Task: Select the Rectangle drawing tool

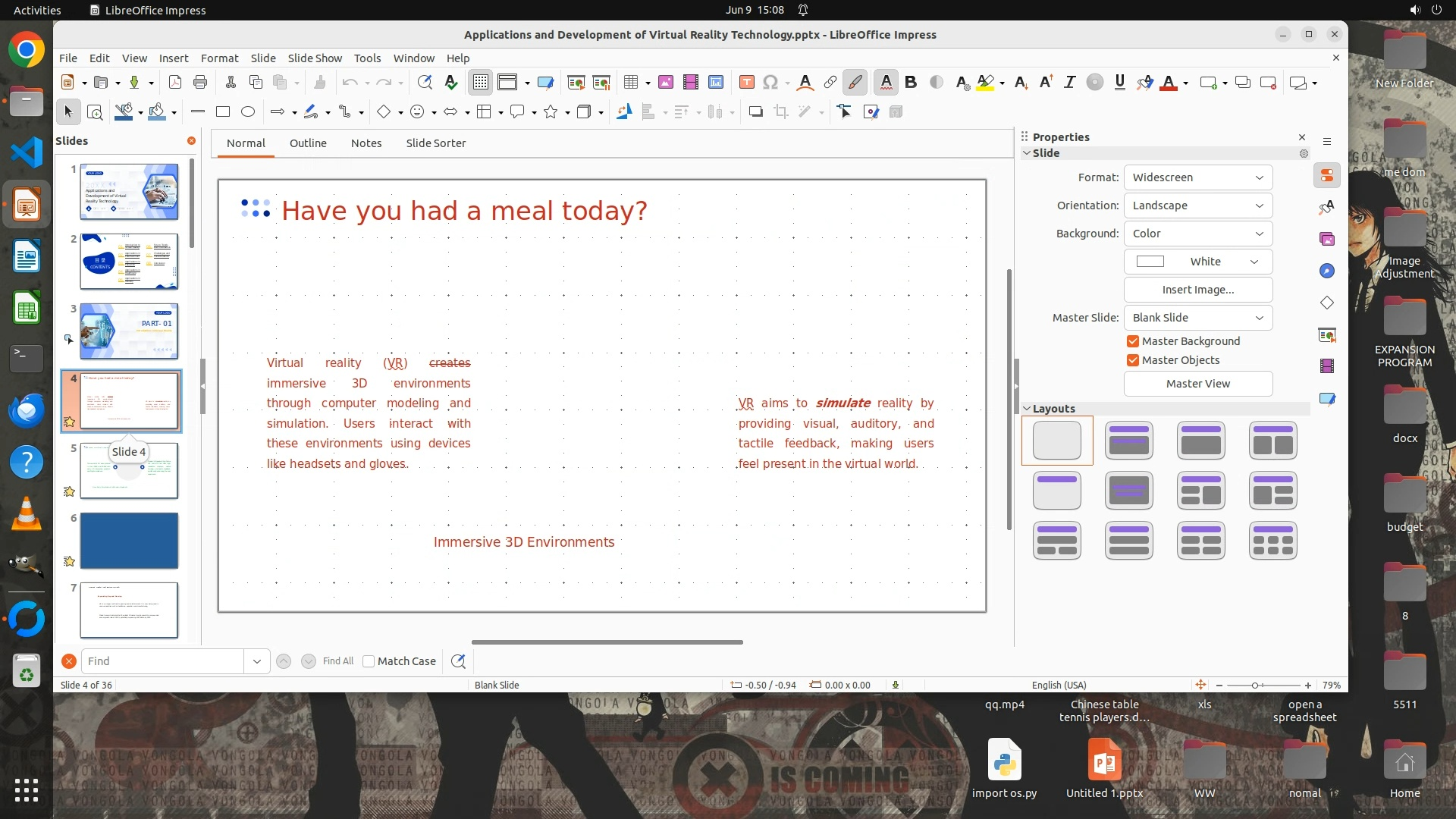Action: 222,112
